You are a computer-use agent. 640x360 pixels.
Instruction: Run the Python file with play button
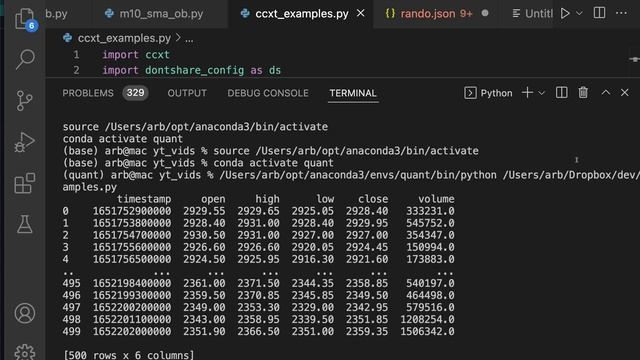[x=565, y=13]
